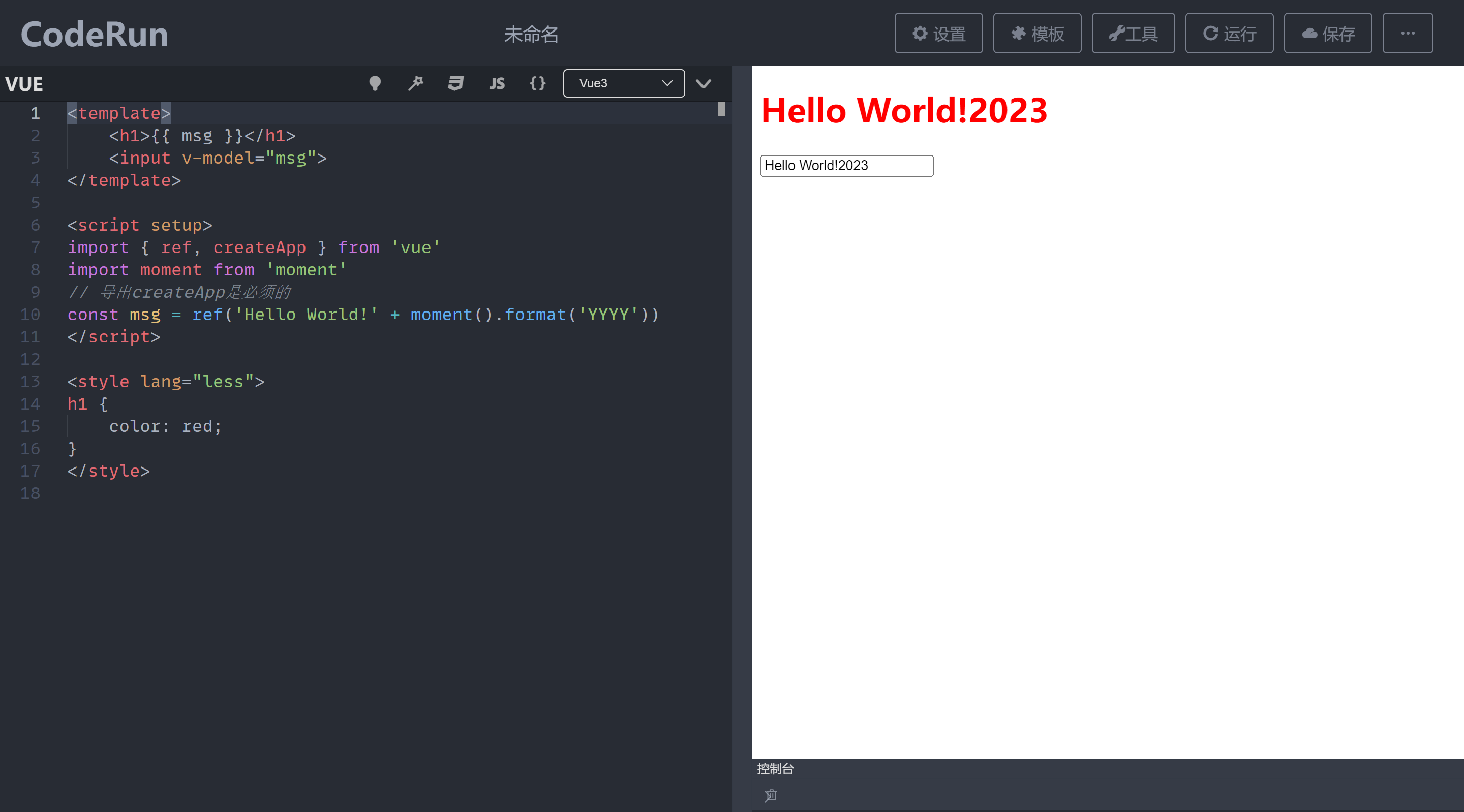The image size is (1464, 812).
Task: Click the <input v-model="msg"> line
Action: tap(218, 158)
